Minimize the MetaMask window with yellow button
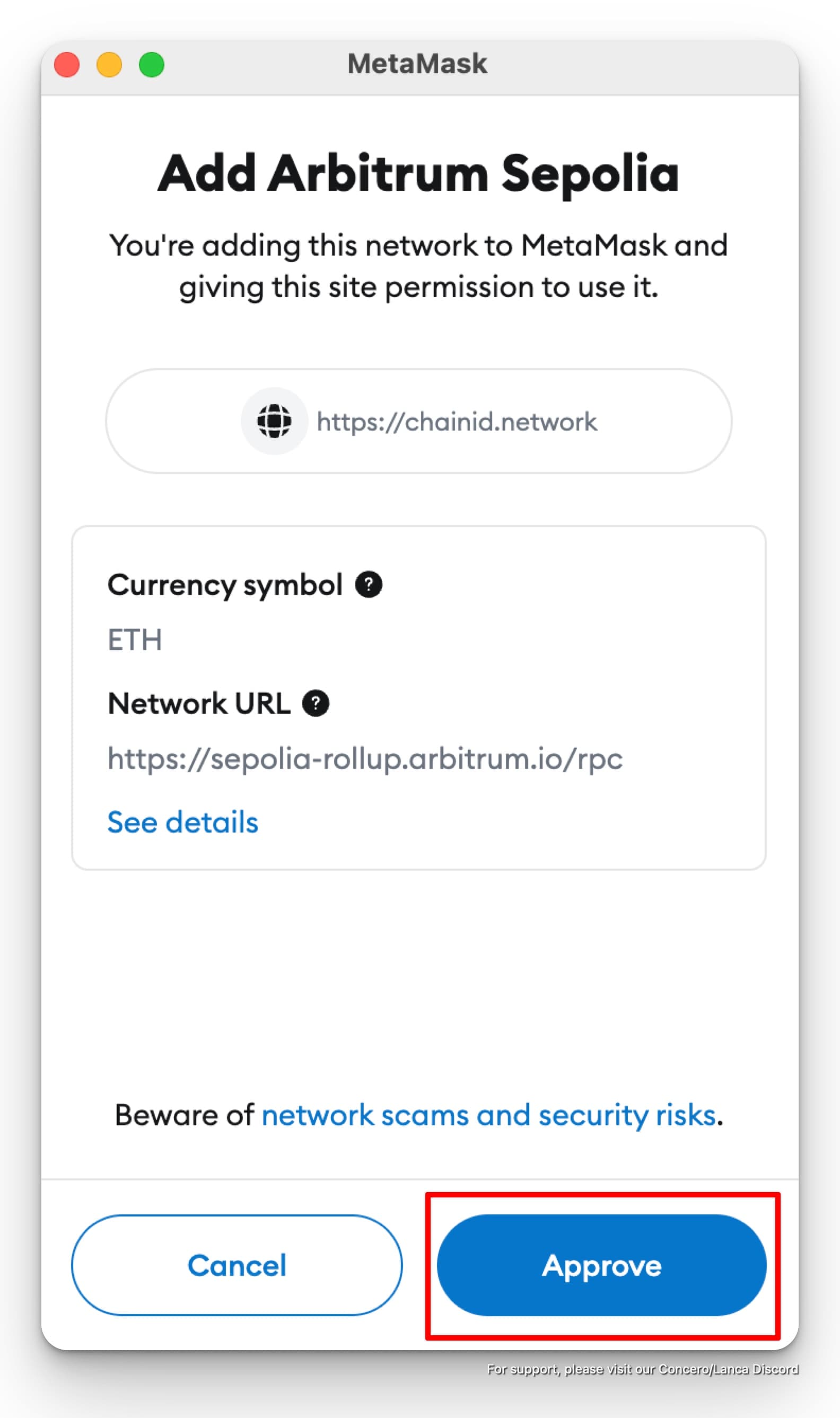The height and width of the screenshot is (1418, 840). (x=109, y=65)
